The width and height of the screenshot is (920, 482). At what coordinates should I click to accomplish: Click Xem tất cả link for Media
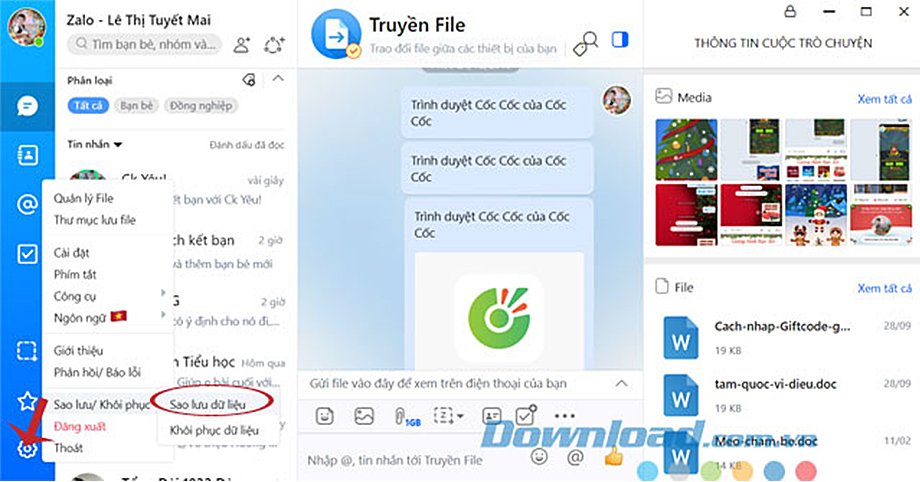coord(884,99)
